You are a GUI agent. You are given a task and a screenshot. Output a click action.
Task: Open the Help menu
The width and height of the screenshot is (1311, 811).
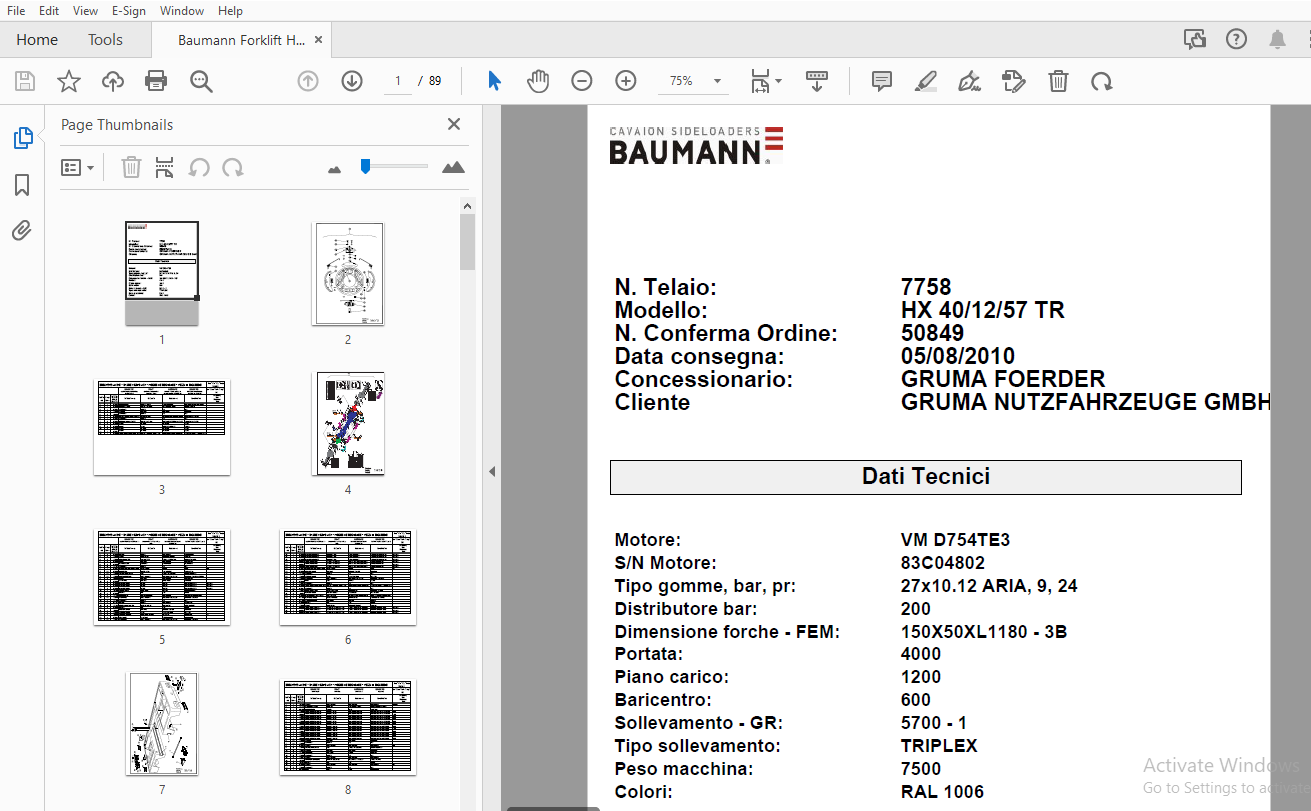tap(230, 10)
